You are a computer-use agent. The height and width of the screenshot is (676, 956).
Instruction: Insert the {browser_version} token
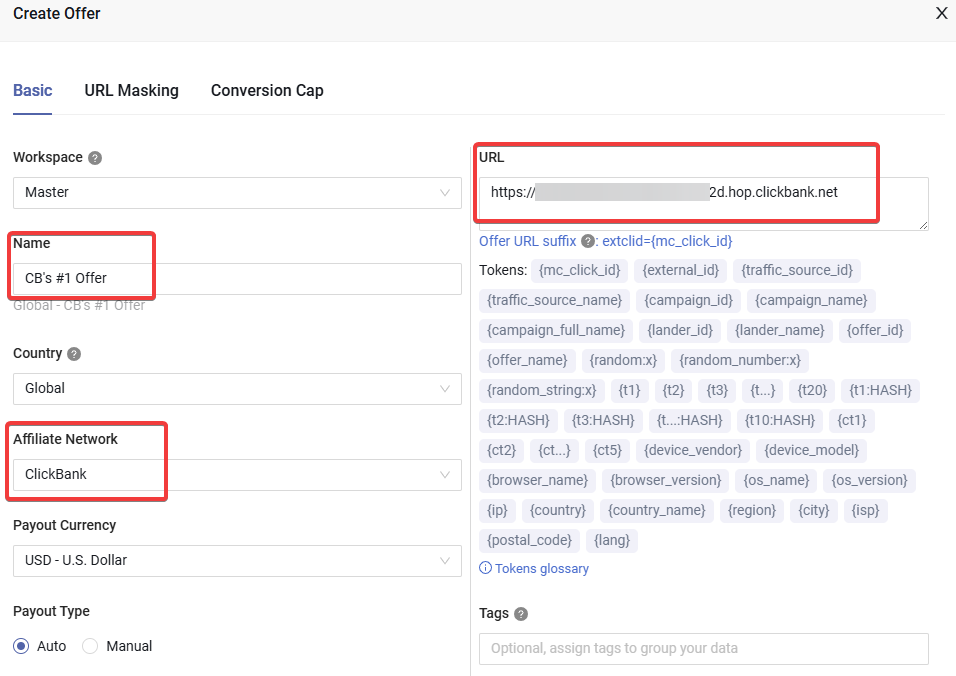click(x=666, y=480)
